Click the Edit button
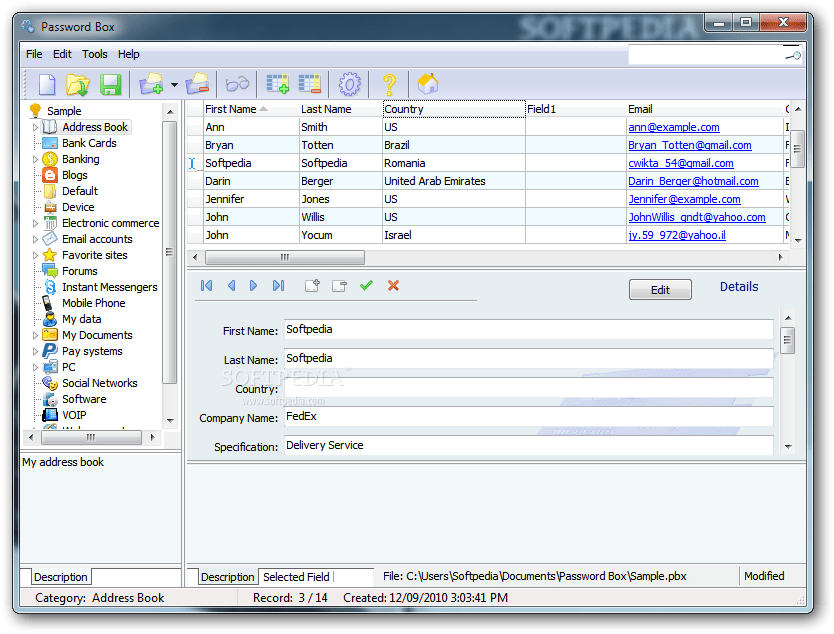 point(660,290)
